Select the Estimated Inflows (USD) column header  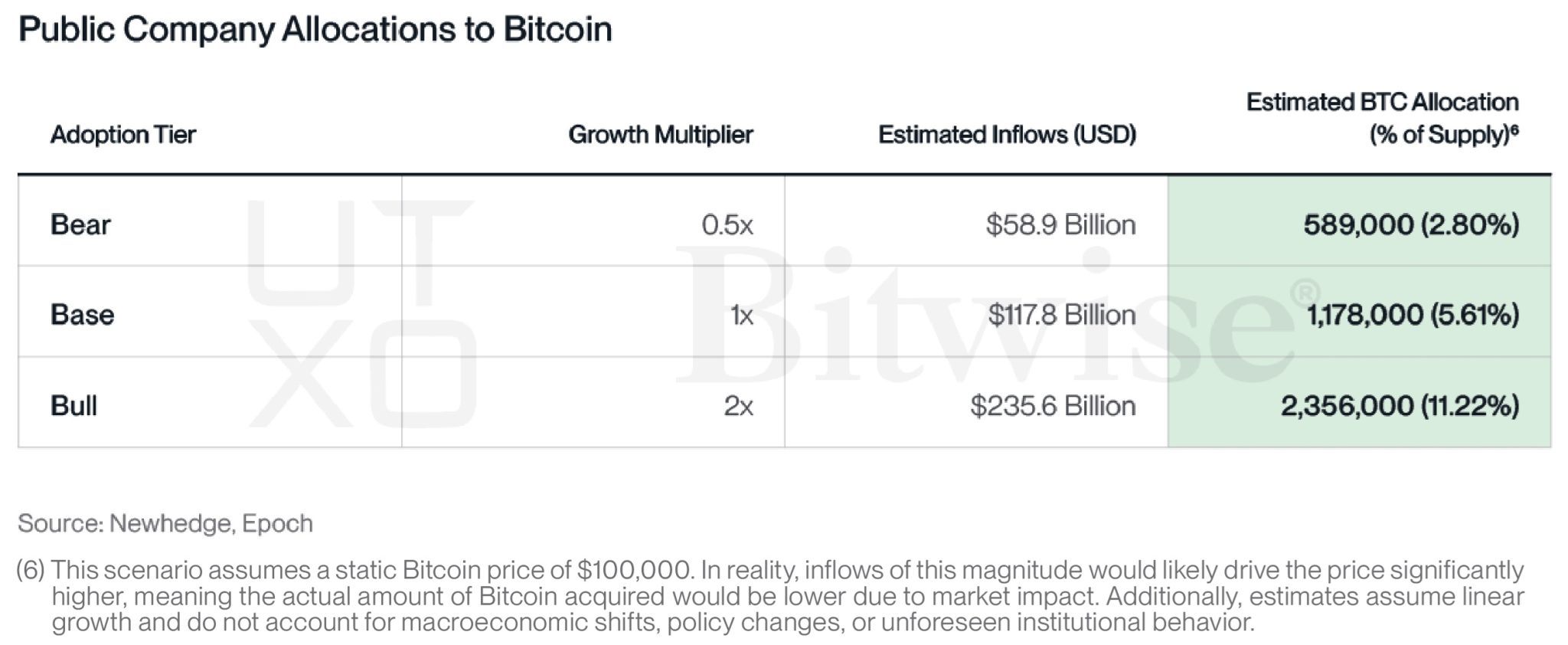(x=1007, y=135)
